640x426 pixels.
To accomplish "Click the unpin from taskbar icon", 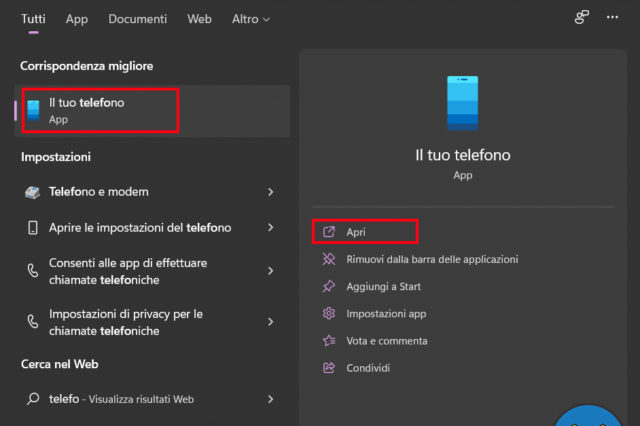I will click(329, 259).
